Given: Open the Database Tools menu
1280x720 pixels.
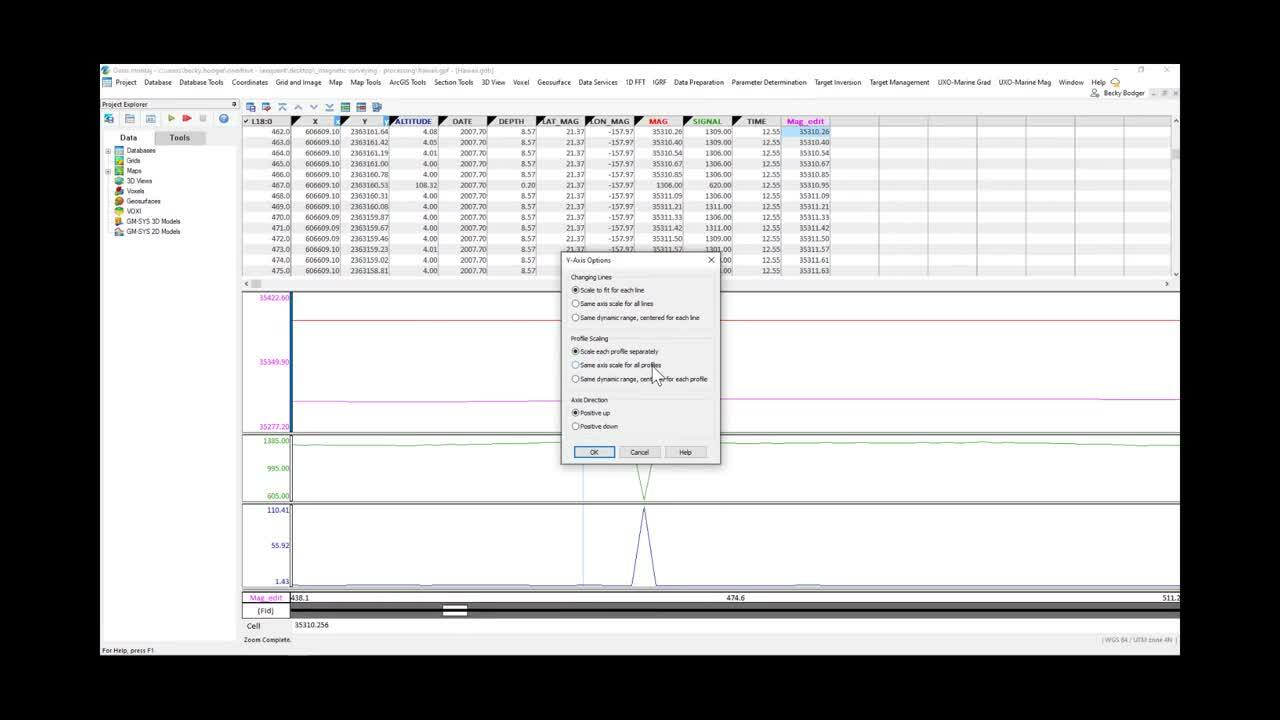Looking at the screenshot, I should click(x=201, y=82).
